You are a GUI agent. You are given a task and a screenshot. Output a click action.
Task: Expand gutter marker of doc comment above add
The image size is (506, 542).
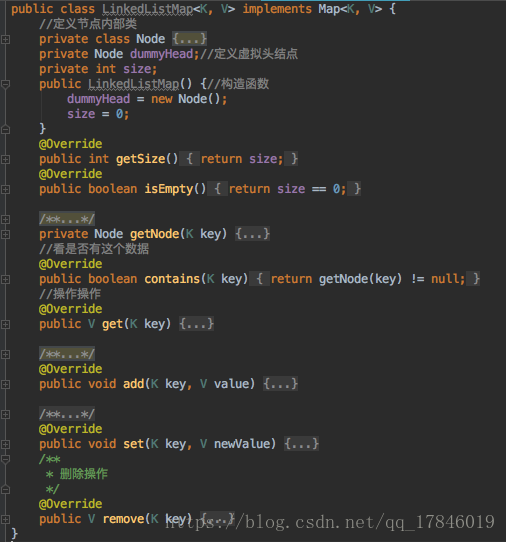tap(5, 354)
